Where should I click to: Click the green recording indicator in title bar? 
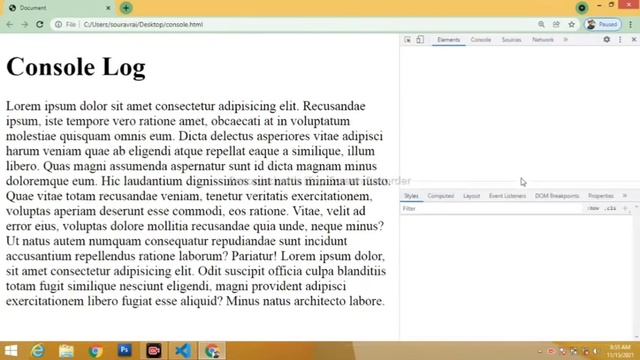(x=582, y=7)
